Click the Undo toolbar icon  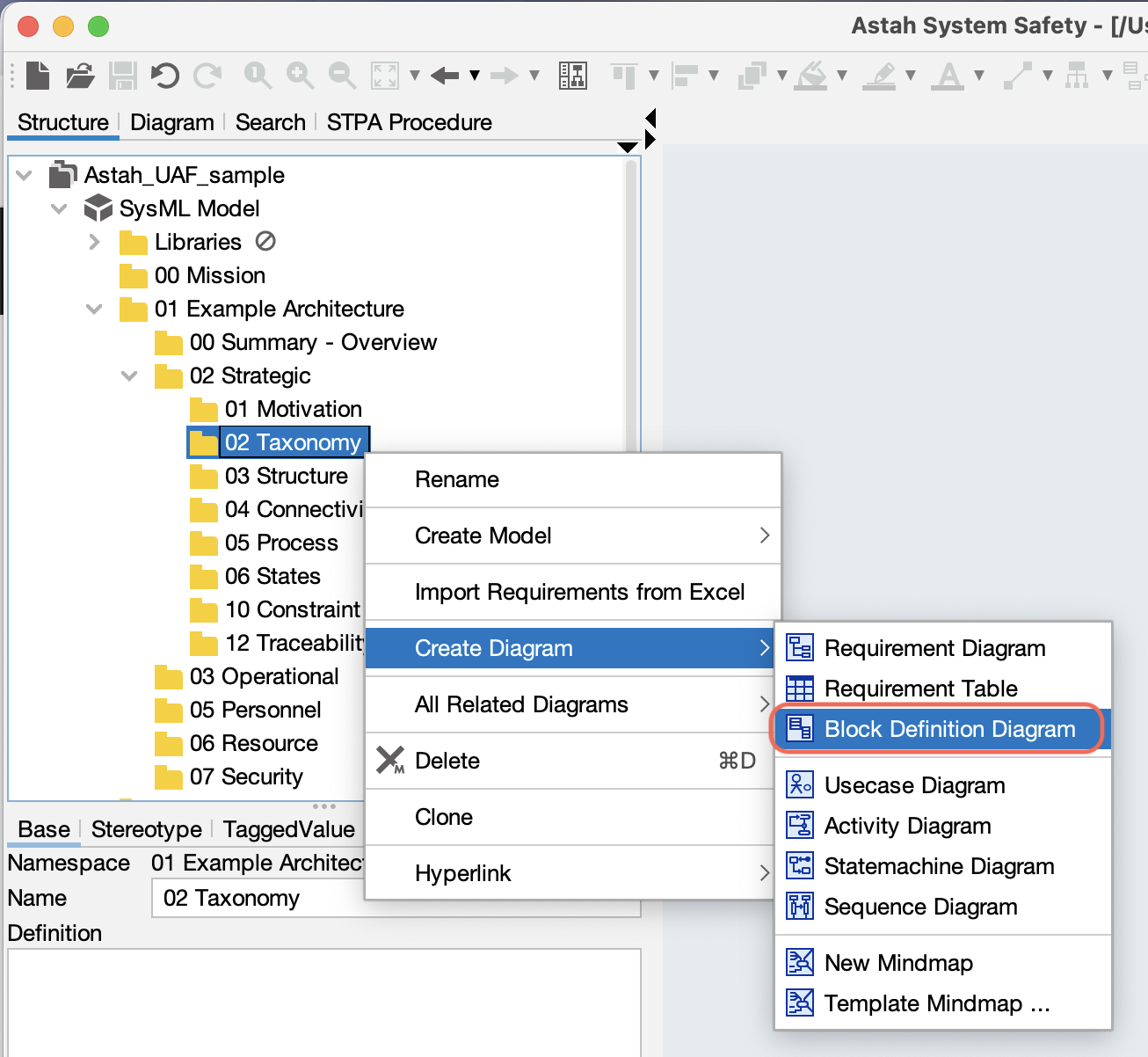(x=164, y=76)
